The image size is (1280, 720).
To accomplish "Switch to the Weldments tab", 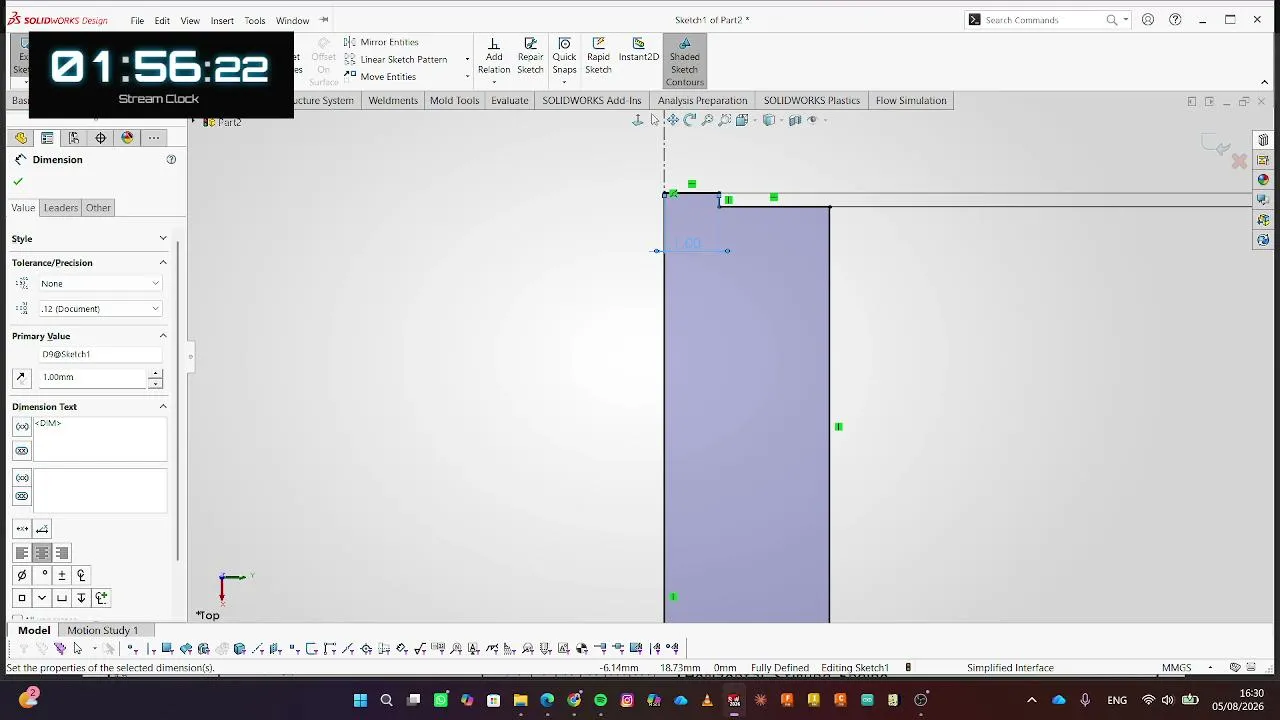I will pyautogui.click(x=393, y=100).
